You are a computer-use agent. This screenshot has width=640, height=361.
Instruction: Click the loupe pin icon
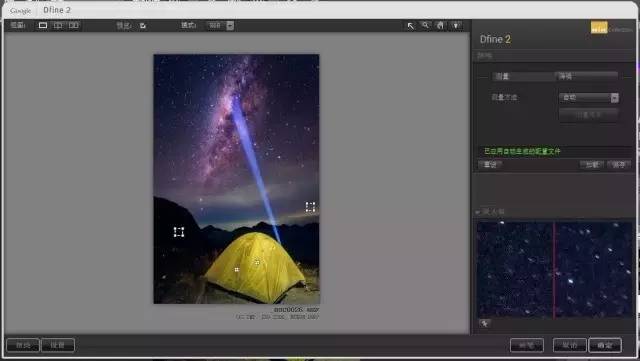point(484,323)
